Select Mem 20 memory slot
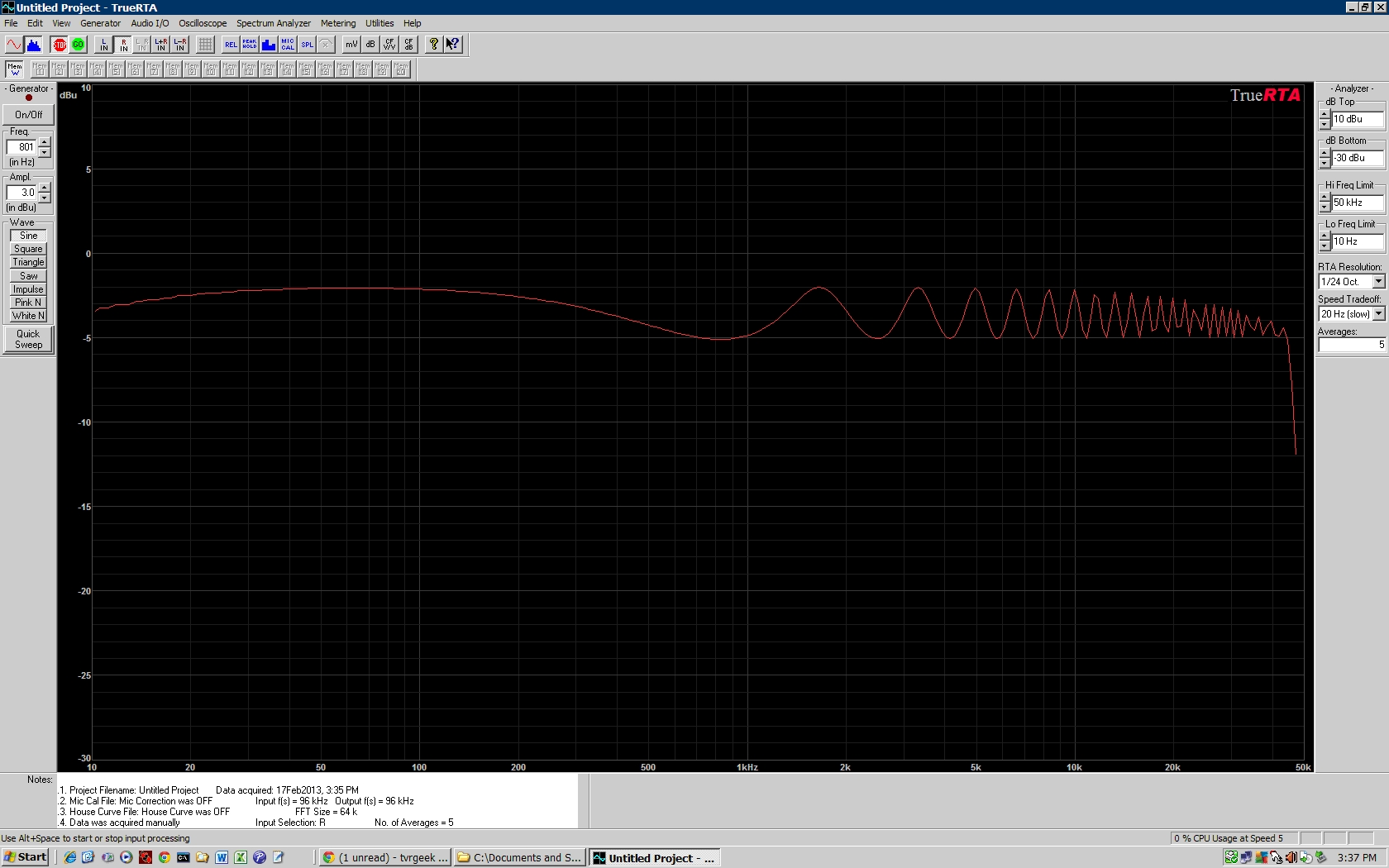This screenshot has width=1389, height=868. 401,69
